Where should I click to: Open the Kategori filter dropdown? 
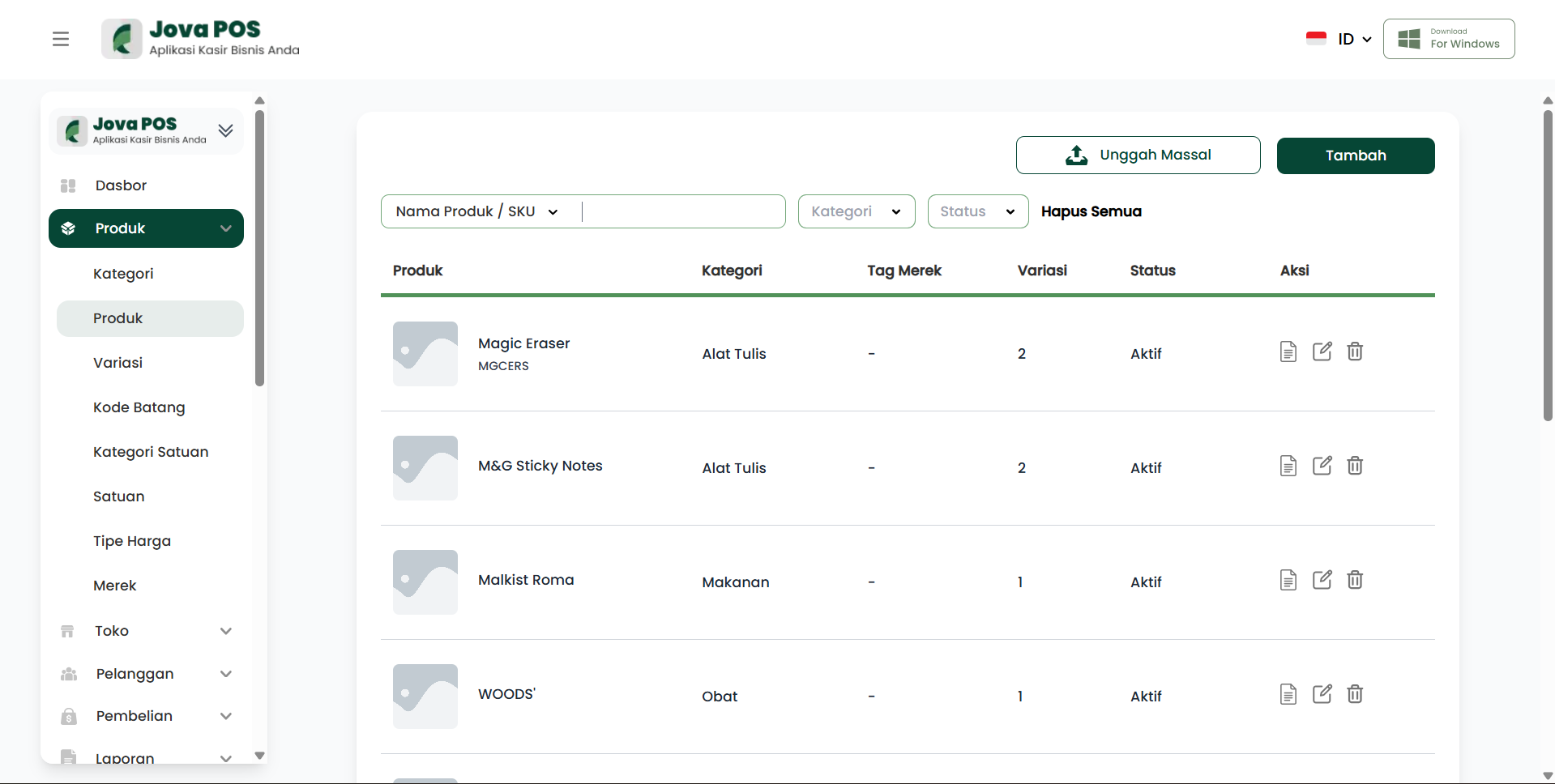click(856, 211)
